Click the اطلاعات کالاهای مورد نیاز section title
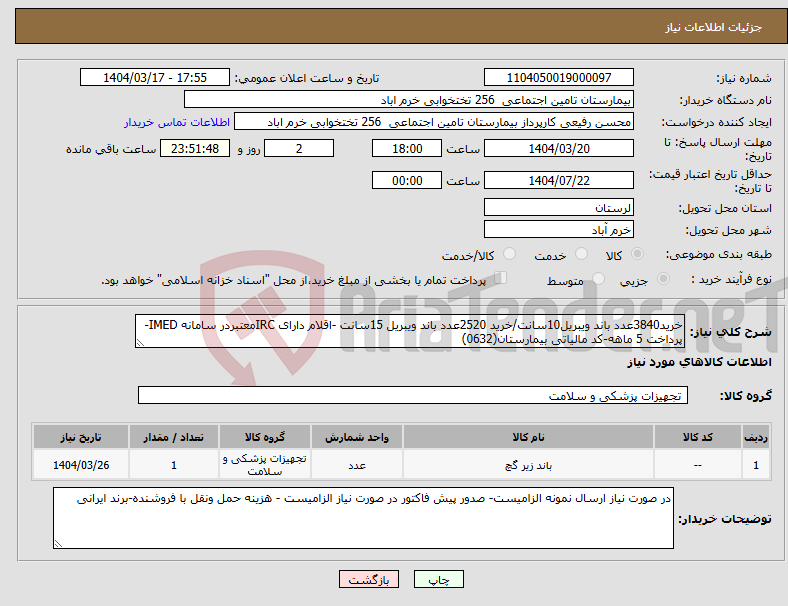Viewport: 788px width, 606px height. point(699,362)
